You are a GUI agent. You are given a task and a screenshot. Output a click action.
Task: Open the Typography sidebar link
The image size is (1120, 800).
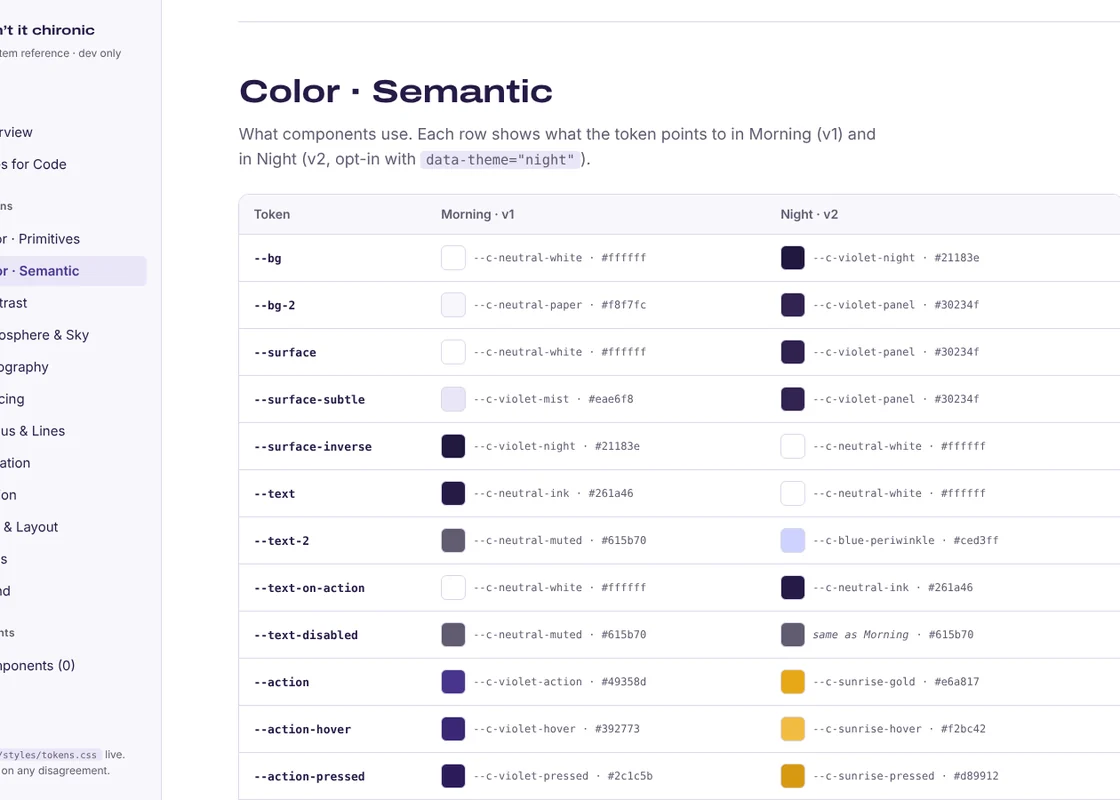(24, 367)
